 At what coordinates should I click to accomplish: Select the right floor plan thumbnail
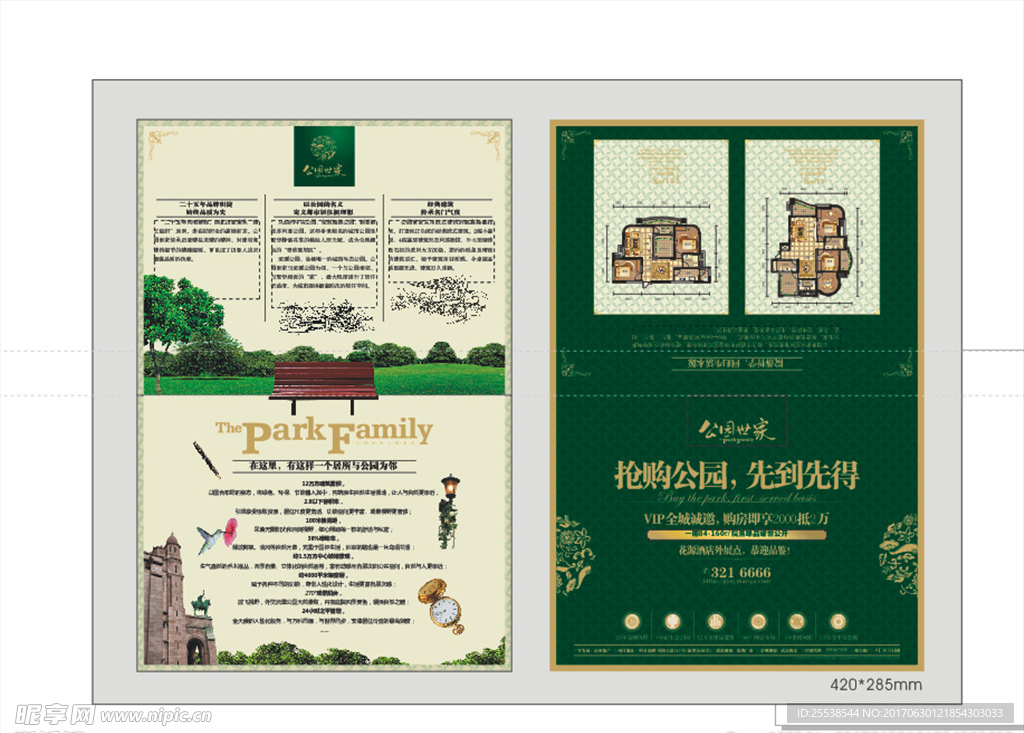812,226
